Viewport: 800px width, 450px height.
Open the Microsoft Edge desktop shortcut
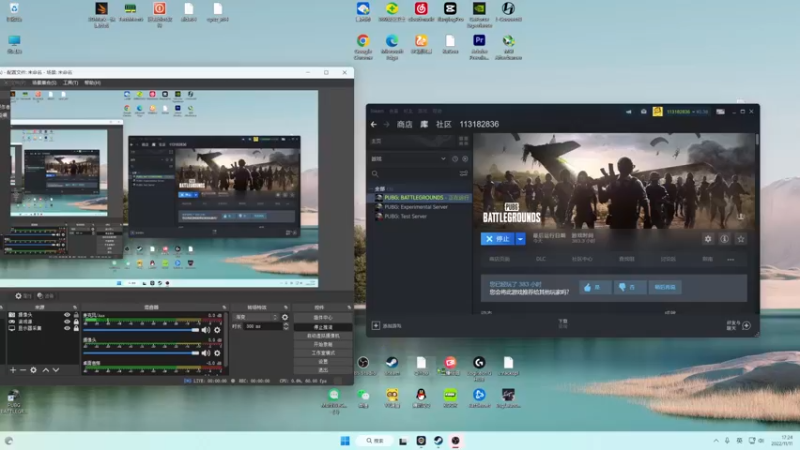pos(392,45)
